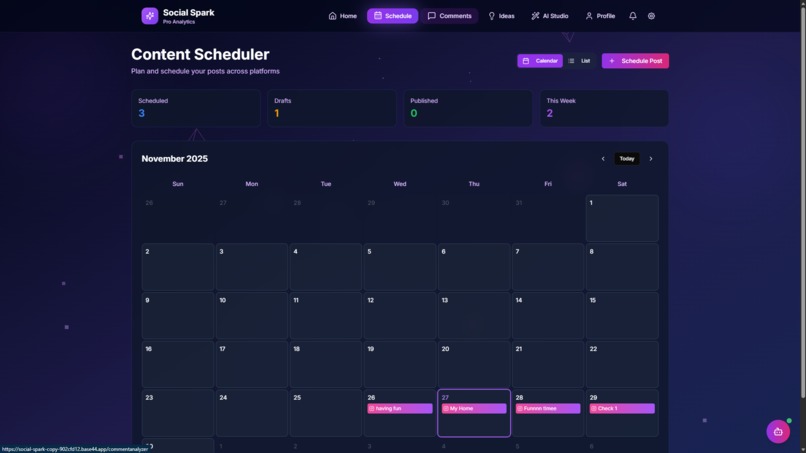This screenshot has width=806, height=453.
Task: Click the Scheduled stat card
Action: point(196,108)
